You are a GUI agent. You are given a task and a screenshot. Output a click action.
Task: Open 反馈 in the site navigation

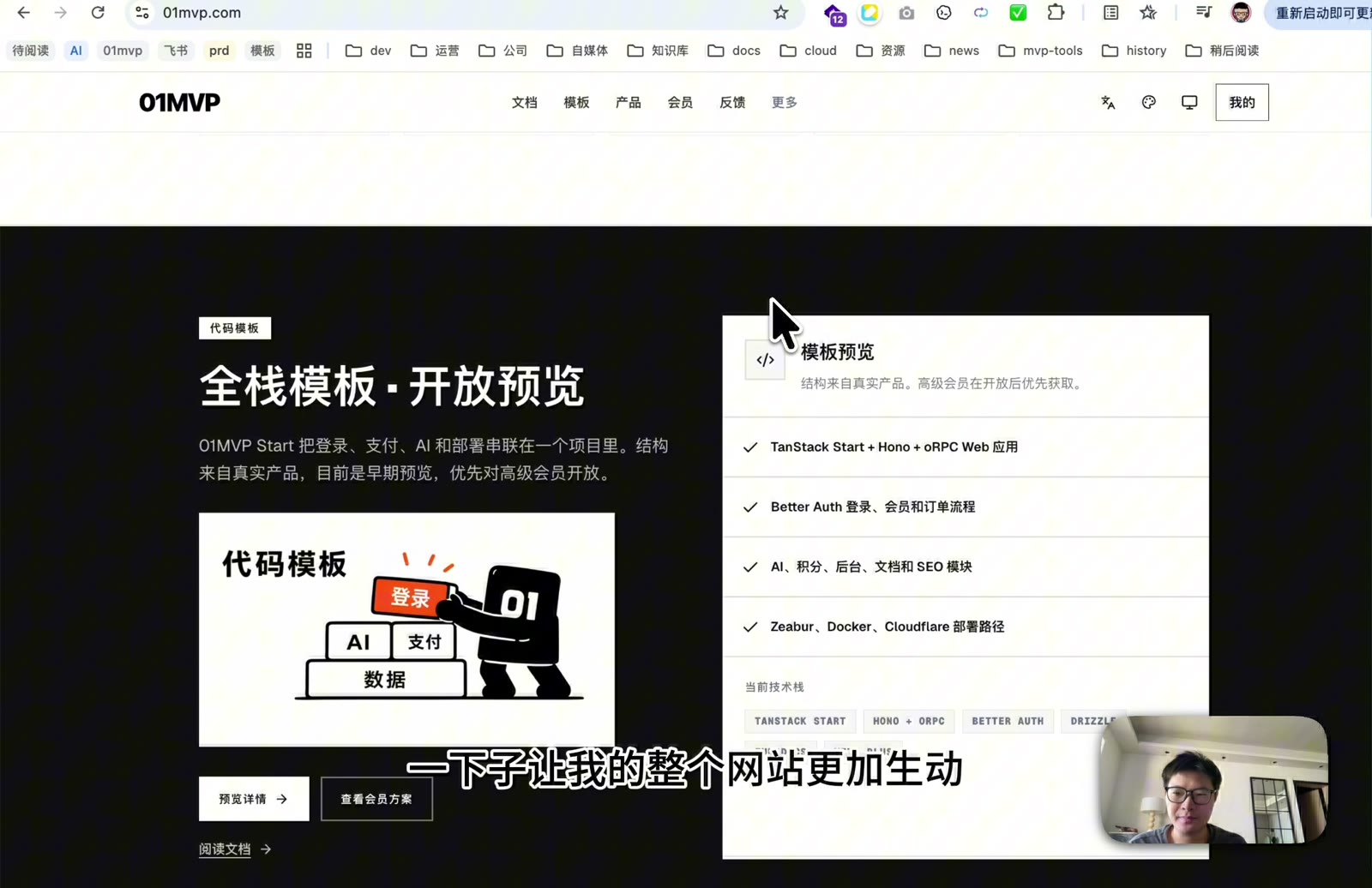pos(732,102)
